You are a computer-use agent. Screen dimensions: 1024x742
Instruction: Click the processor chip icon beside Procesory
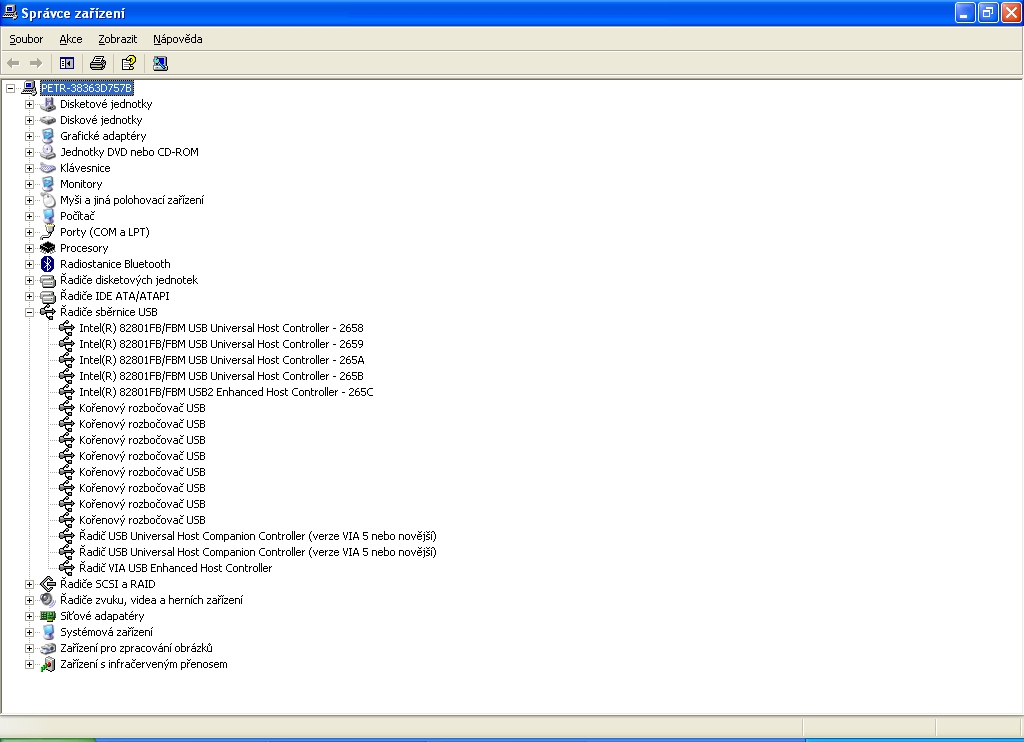(x=48, y=248)
